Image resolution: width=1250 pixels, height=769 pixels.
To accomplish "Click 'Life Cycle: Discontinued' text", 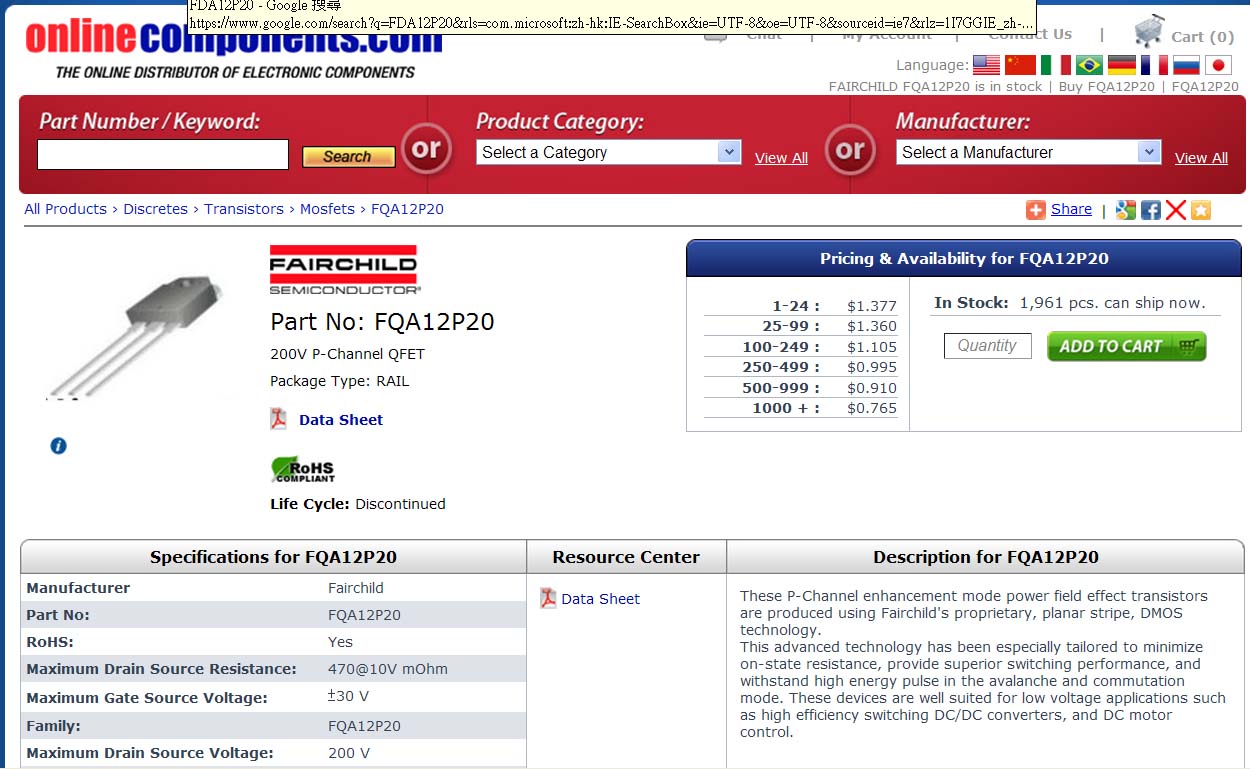I will (358, 504).
